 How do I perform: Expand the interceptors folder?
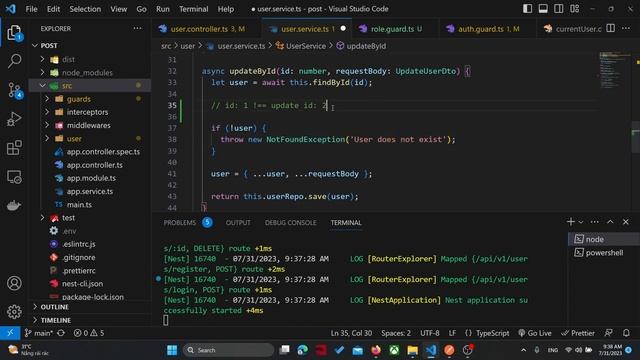tap(47, 112)
